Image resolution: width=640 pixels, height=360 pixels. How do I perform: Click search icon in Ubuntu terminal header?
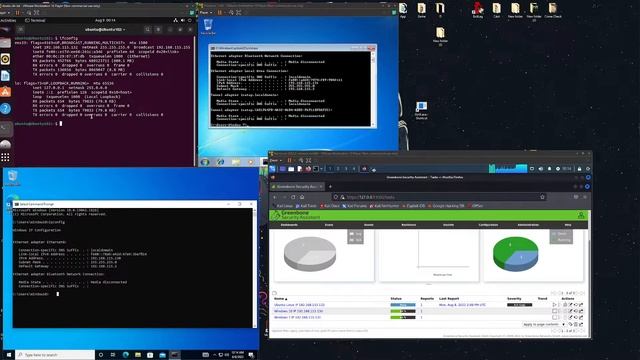148,29
